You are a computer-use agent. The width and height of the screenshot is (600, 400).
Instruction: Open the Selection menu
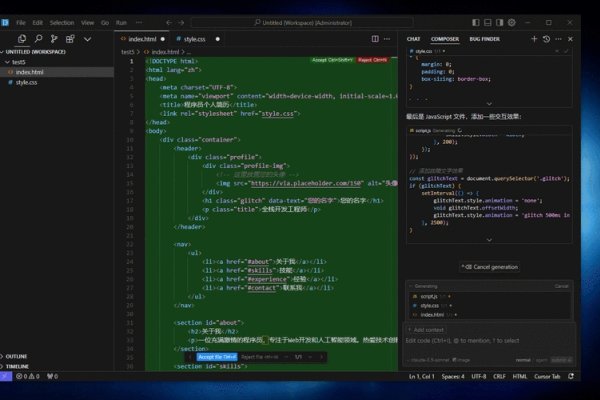[61, 21]
